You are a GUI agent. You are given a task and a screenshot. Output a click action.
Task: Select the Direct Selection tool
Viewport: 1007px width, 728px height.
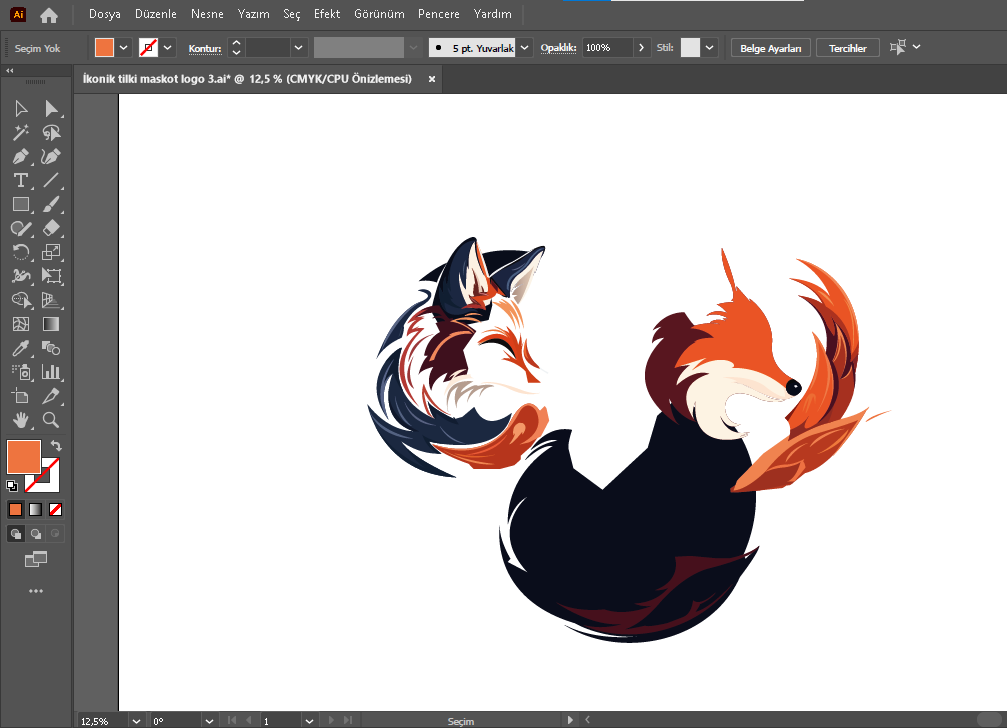[51, 108]
